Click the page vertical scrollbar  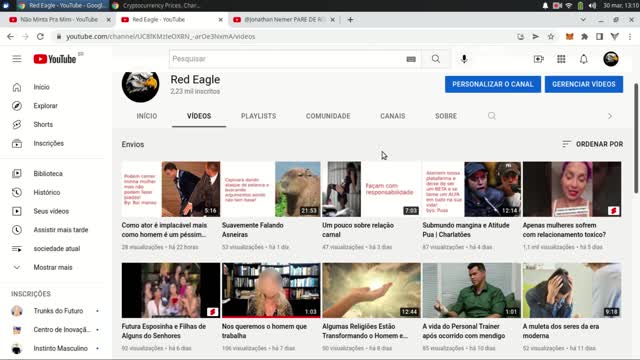[x=636, y=139]
